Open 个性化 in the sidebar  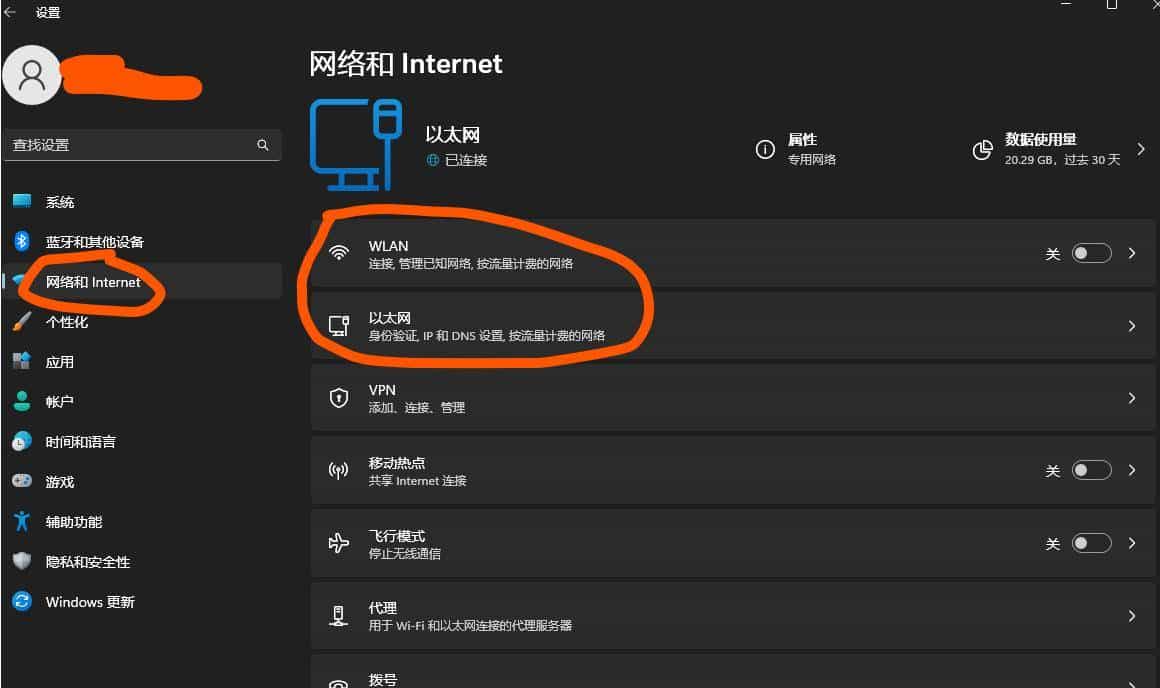67,322
